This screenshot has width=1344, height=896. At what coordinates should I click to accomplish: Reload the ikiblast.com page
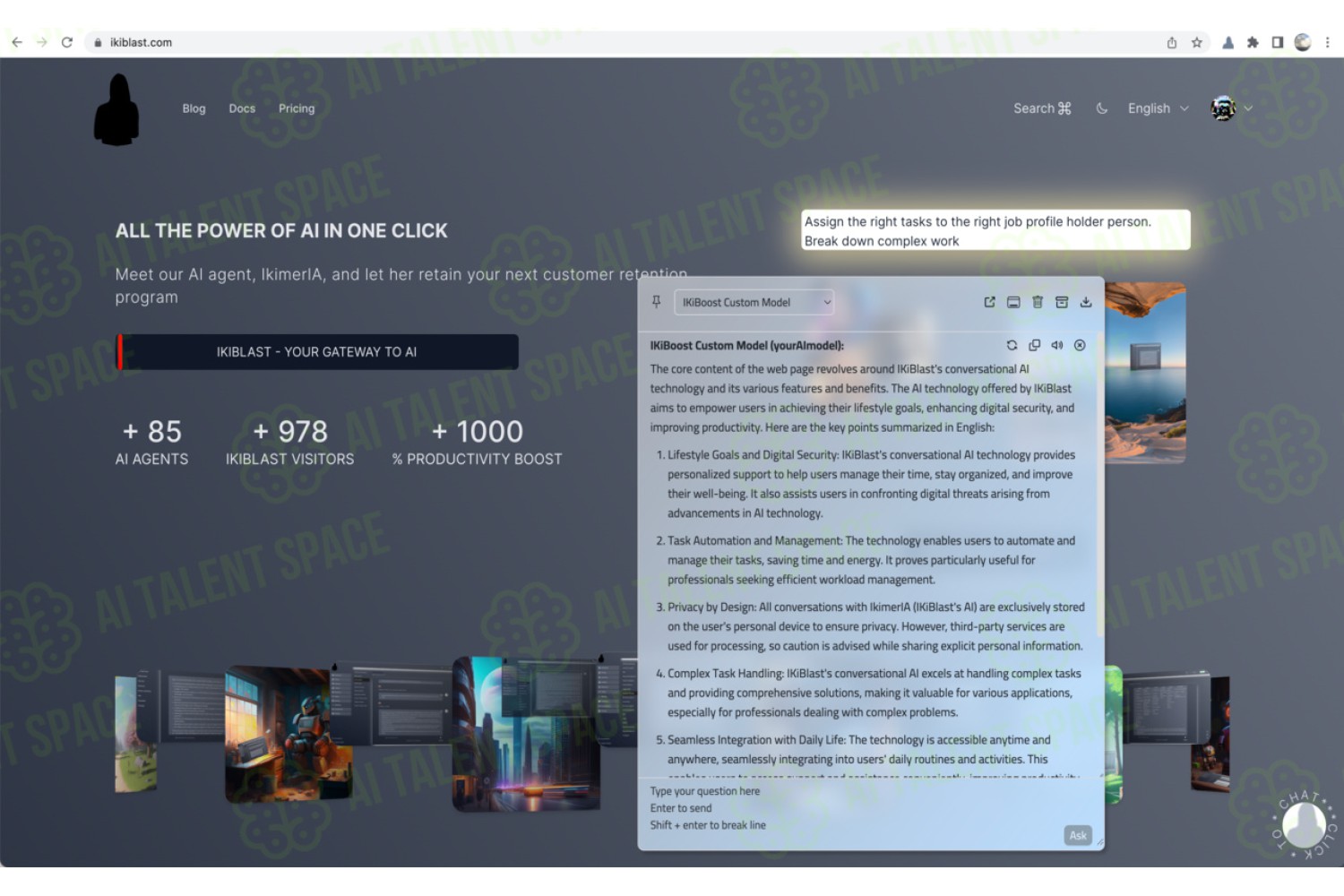[67, 42]
